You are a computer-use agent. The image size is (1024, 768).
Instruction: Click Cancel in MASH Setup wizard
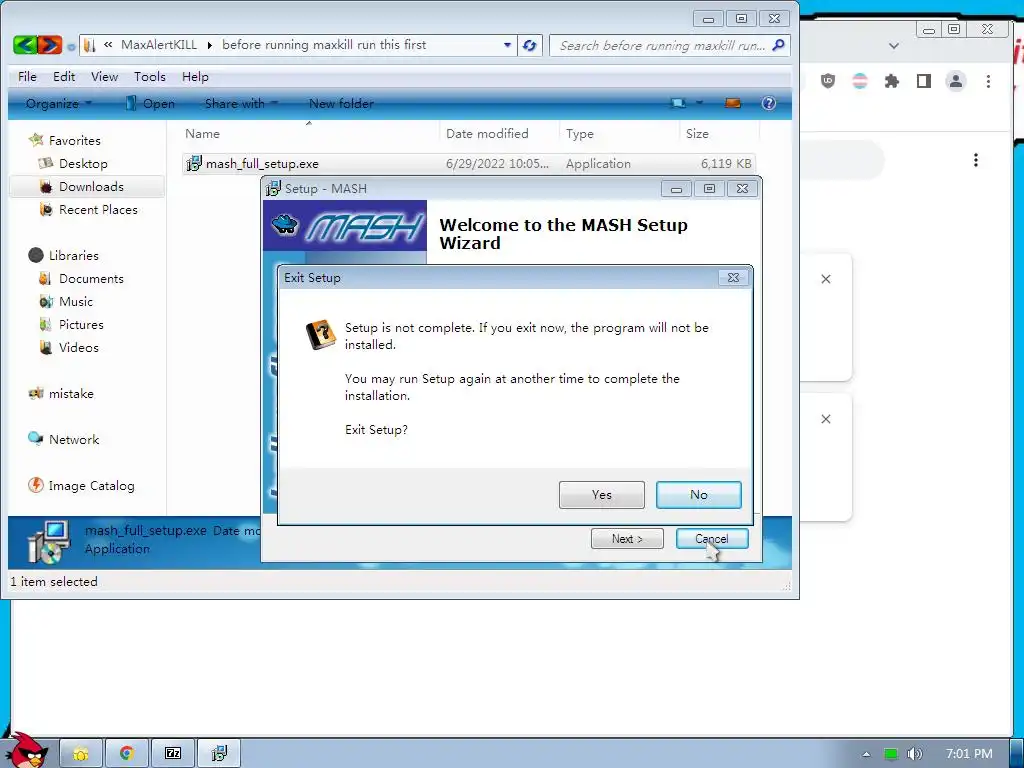coord(711,539)
